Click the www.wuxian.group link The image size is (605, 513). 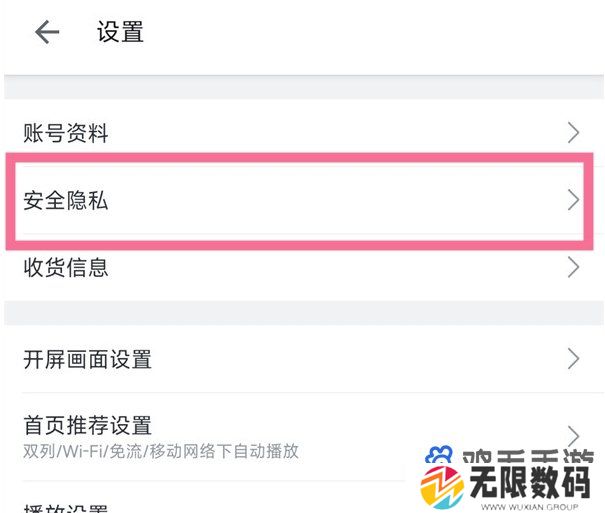point(529,507)
